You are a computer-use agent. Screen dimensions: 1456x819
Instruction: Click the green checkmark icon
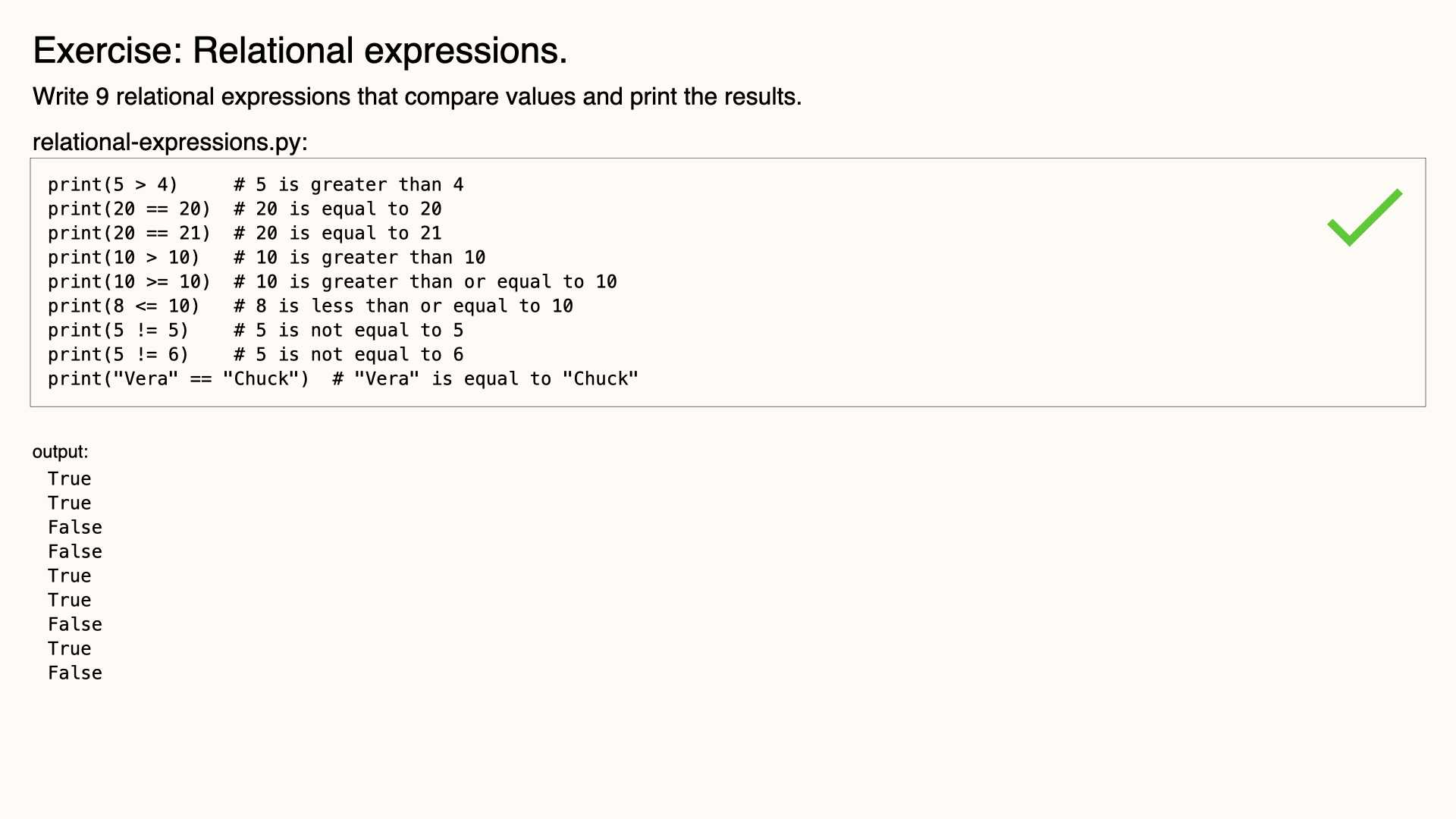pos(1365,218)
